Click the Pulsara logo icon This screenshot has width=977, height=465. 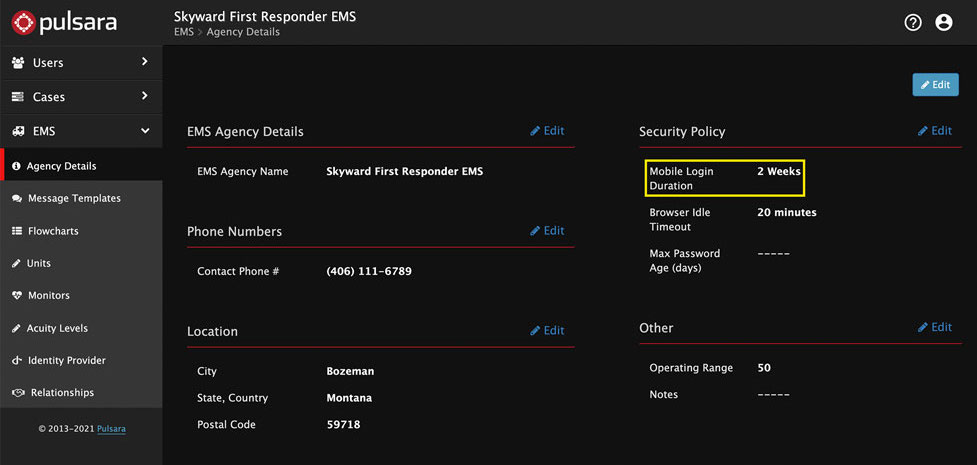22,22
